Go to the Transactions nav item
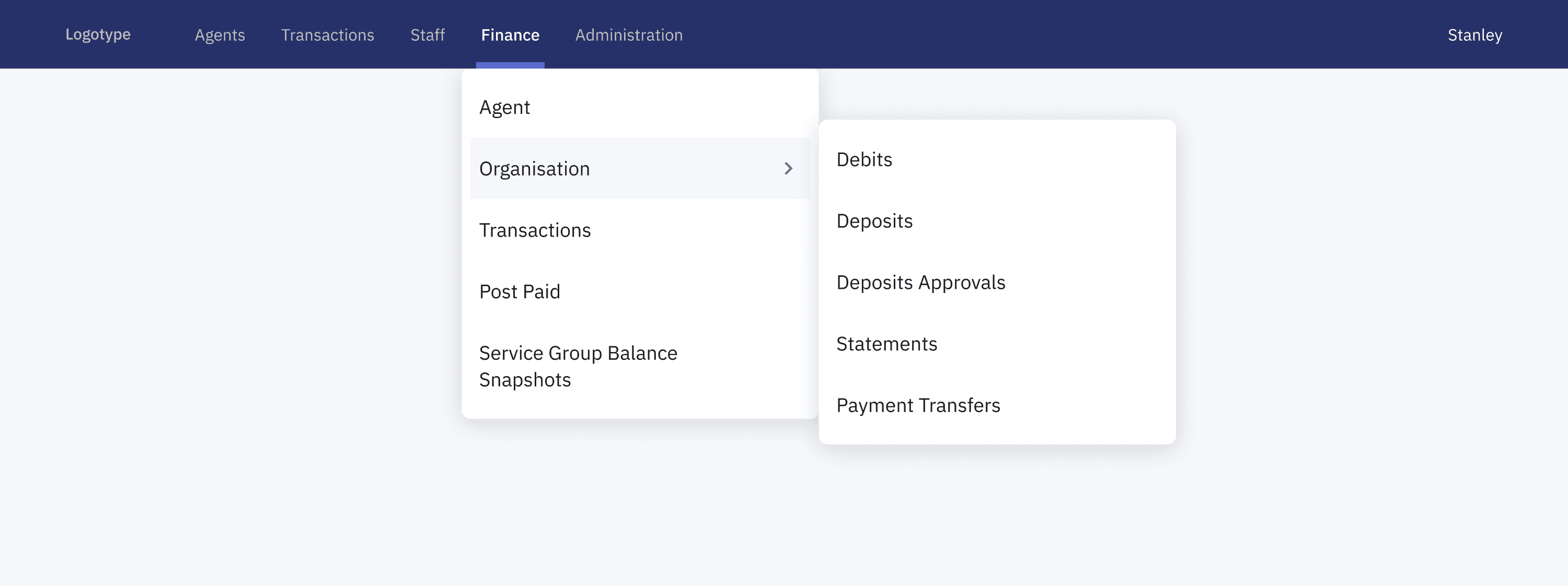Screen dimensions: 1568x586 328,34
